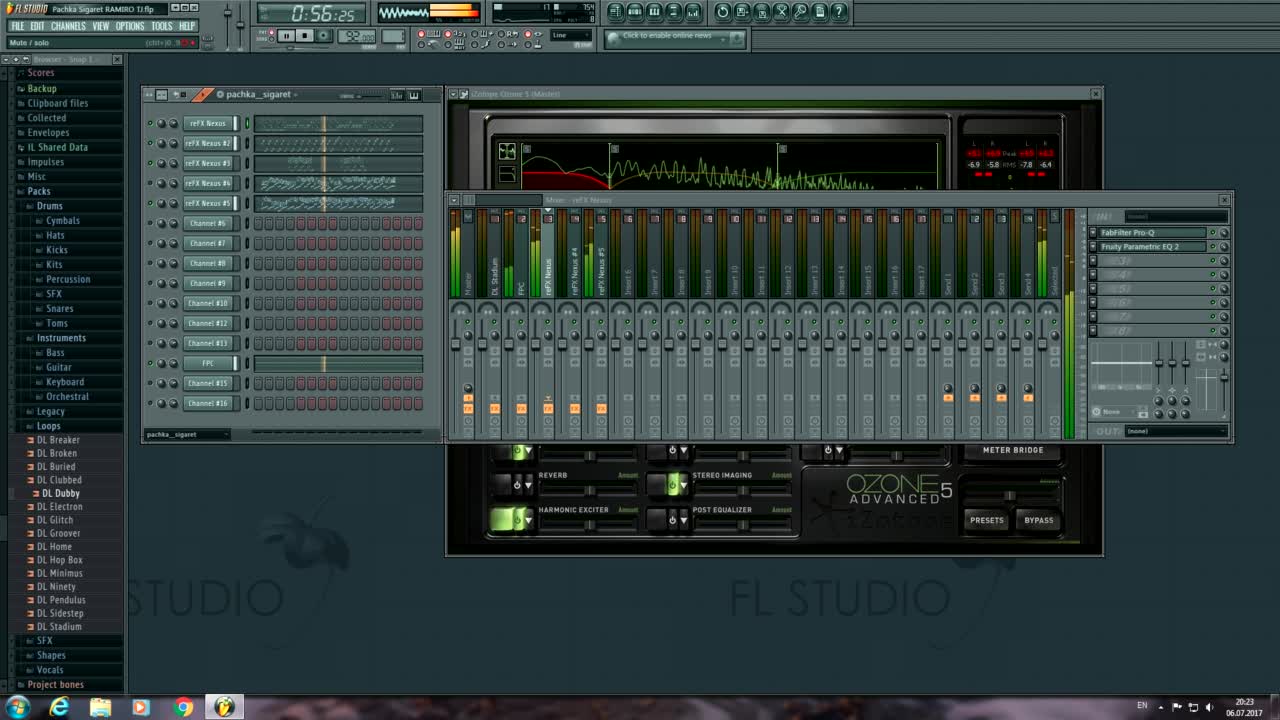Switch channel rack to piano roll overview
The width and height of the screenshot is (1280, 720).
(414, 95)
